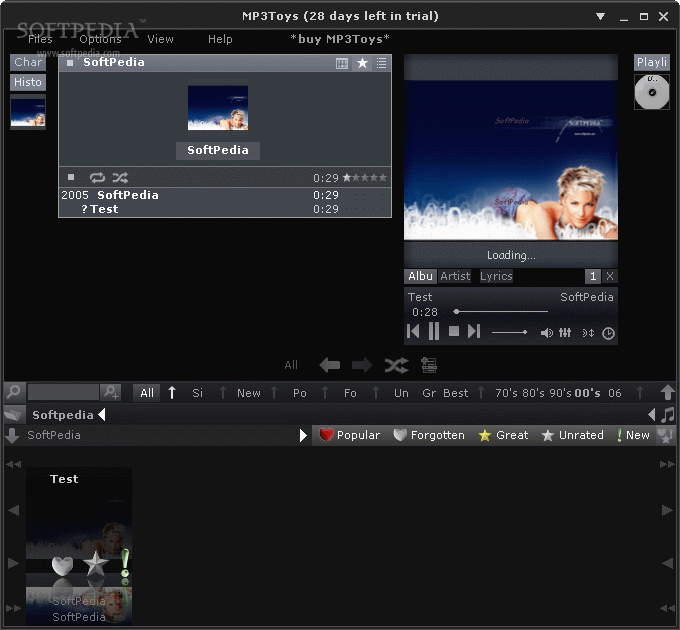Click the CD disc icon under Playli

[651, 92]
